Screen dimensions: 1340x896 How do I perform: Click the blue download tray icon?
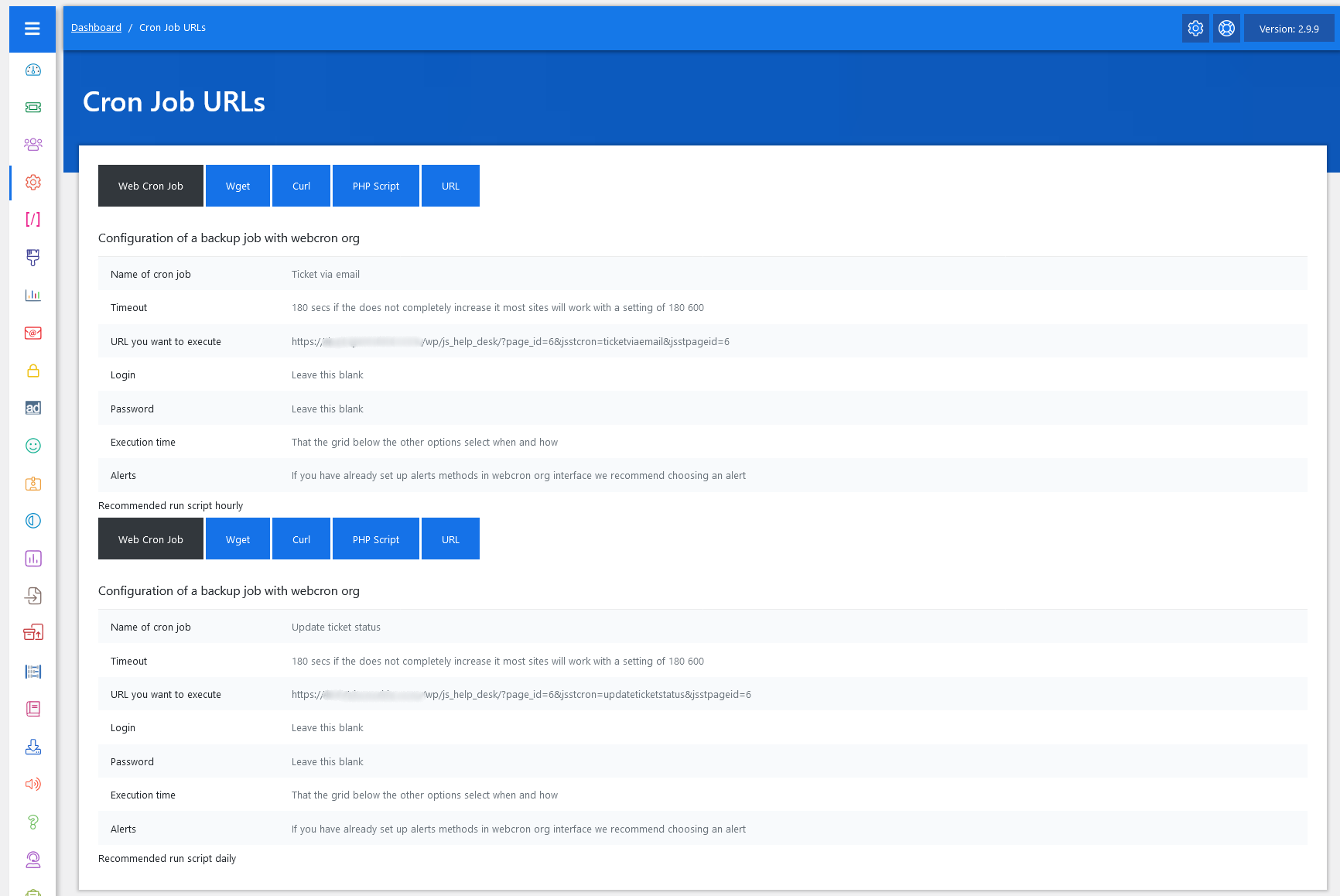[32, 747]
